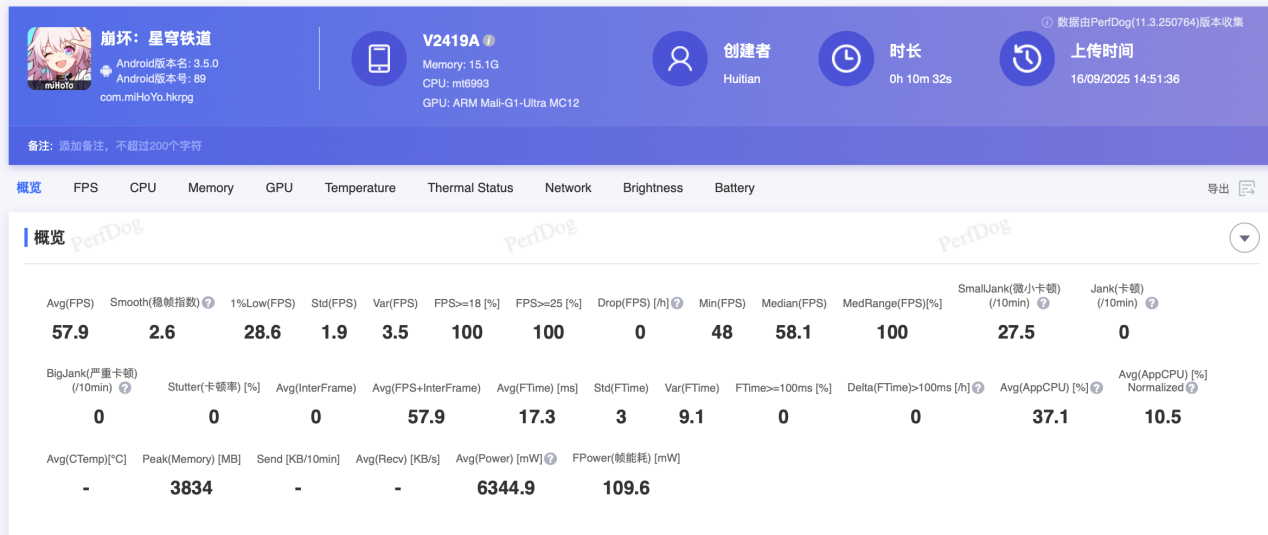Image resolution: width=1268 pixels, height=535 pixels.
Task: Switch to the FPS tab
Action: [86, 188]
